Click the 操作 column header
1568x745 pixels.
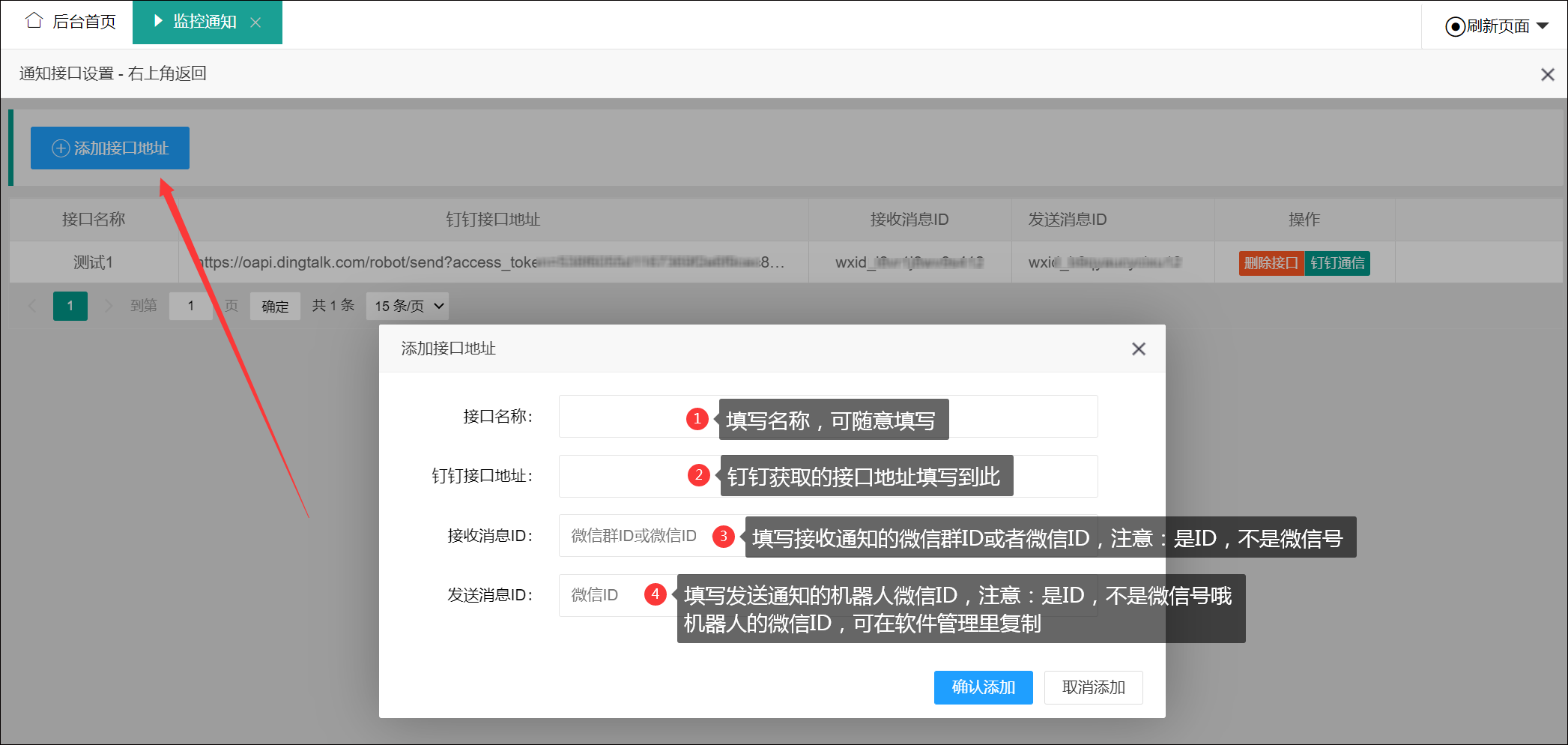point(1304,220)
